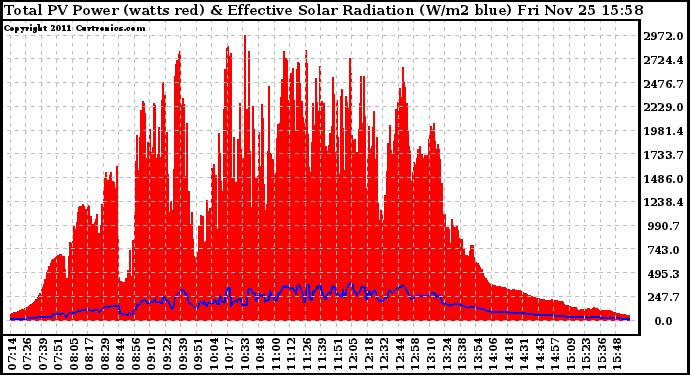
Task: Select the 1486.0 y-axis value
Action: [x=663, y=179]
